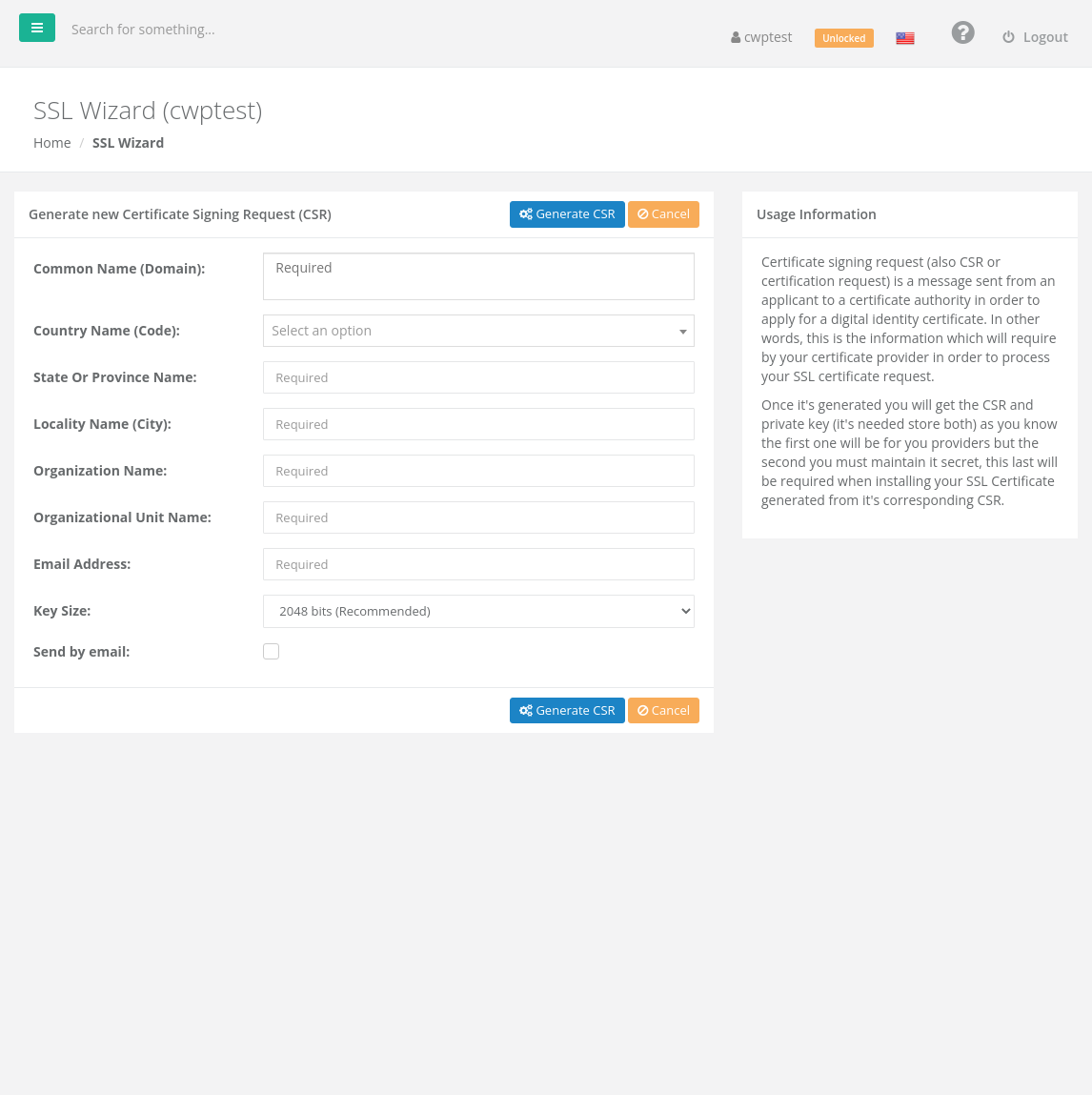Focus the Email Address field

tap(478, 564)
